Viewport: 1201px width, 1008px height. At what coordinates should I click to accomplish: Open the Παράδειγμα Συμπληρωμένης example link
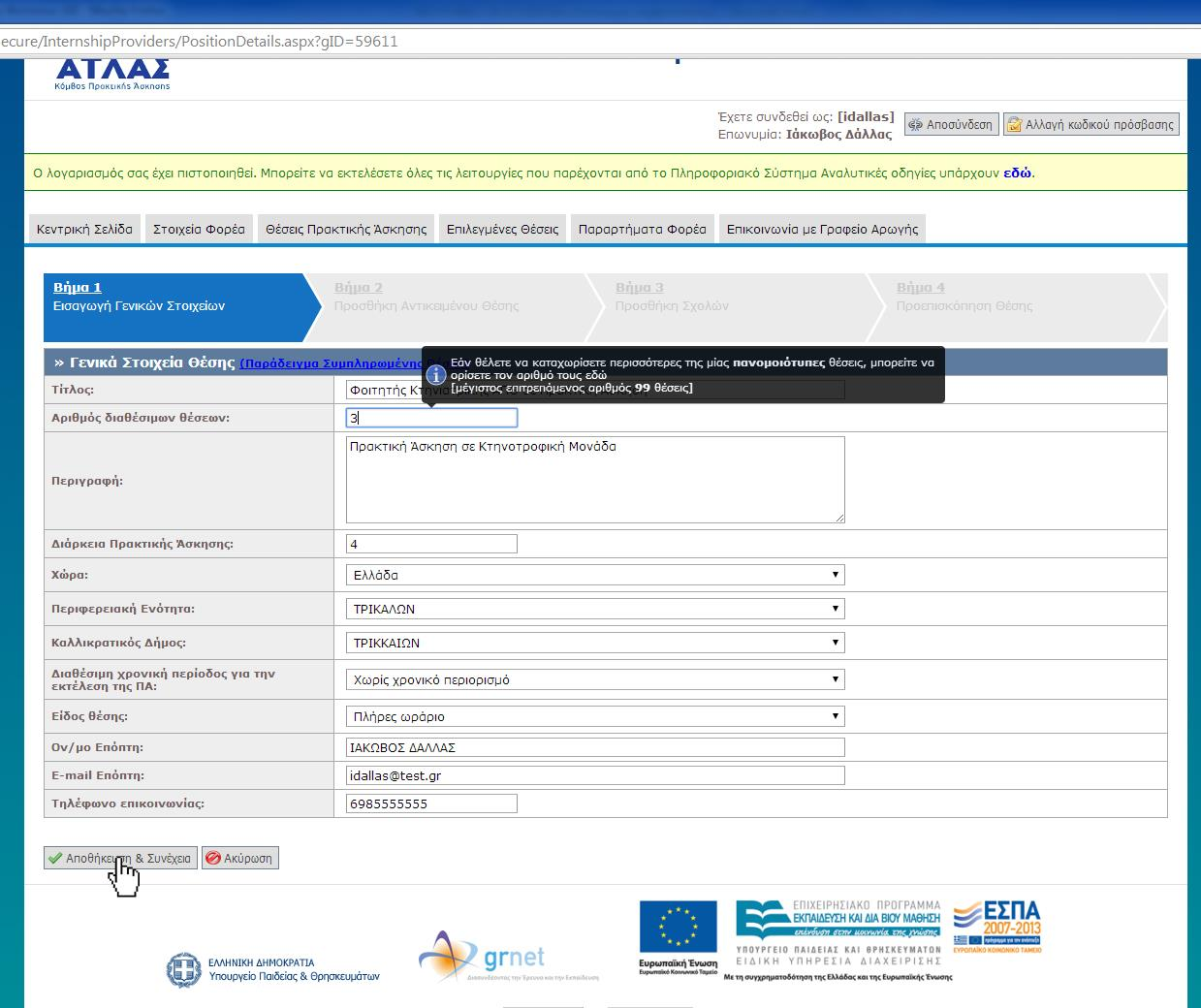point(332,363)
